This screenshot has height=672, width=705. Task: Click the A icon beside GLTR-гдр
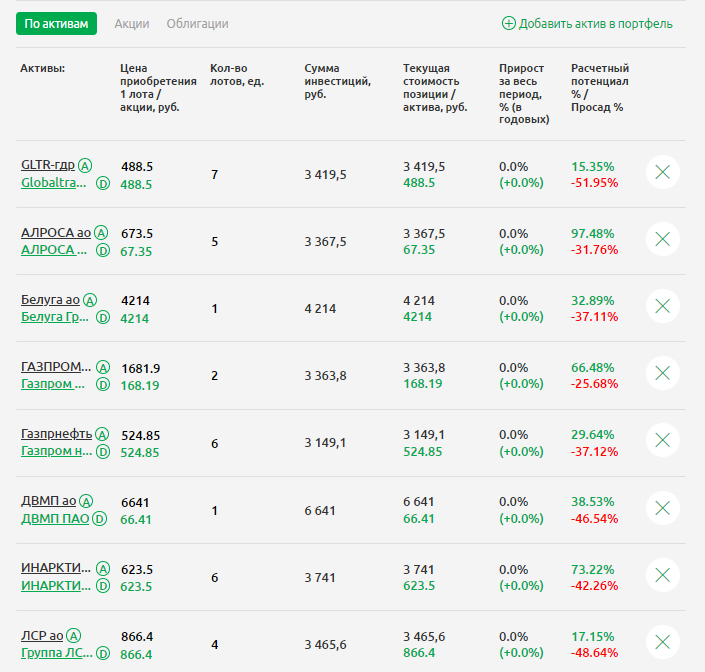(x=85, y=166)
